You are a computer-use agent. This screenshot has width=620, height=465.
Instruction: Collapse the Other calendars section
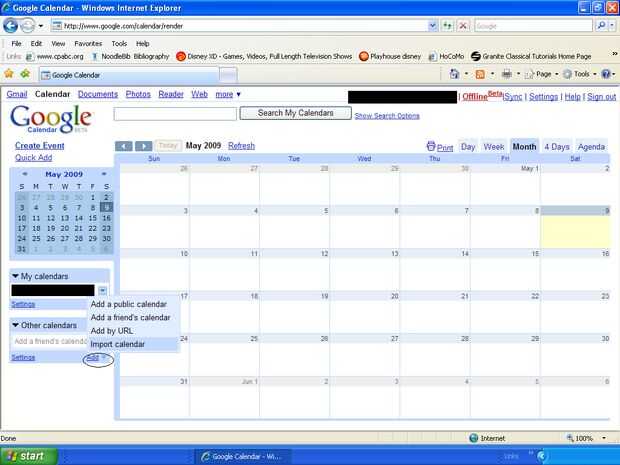tap(15, 325)
